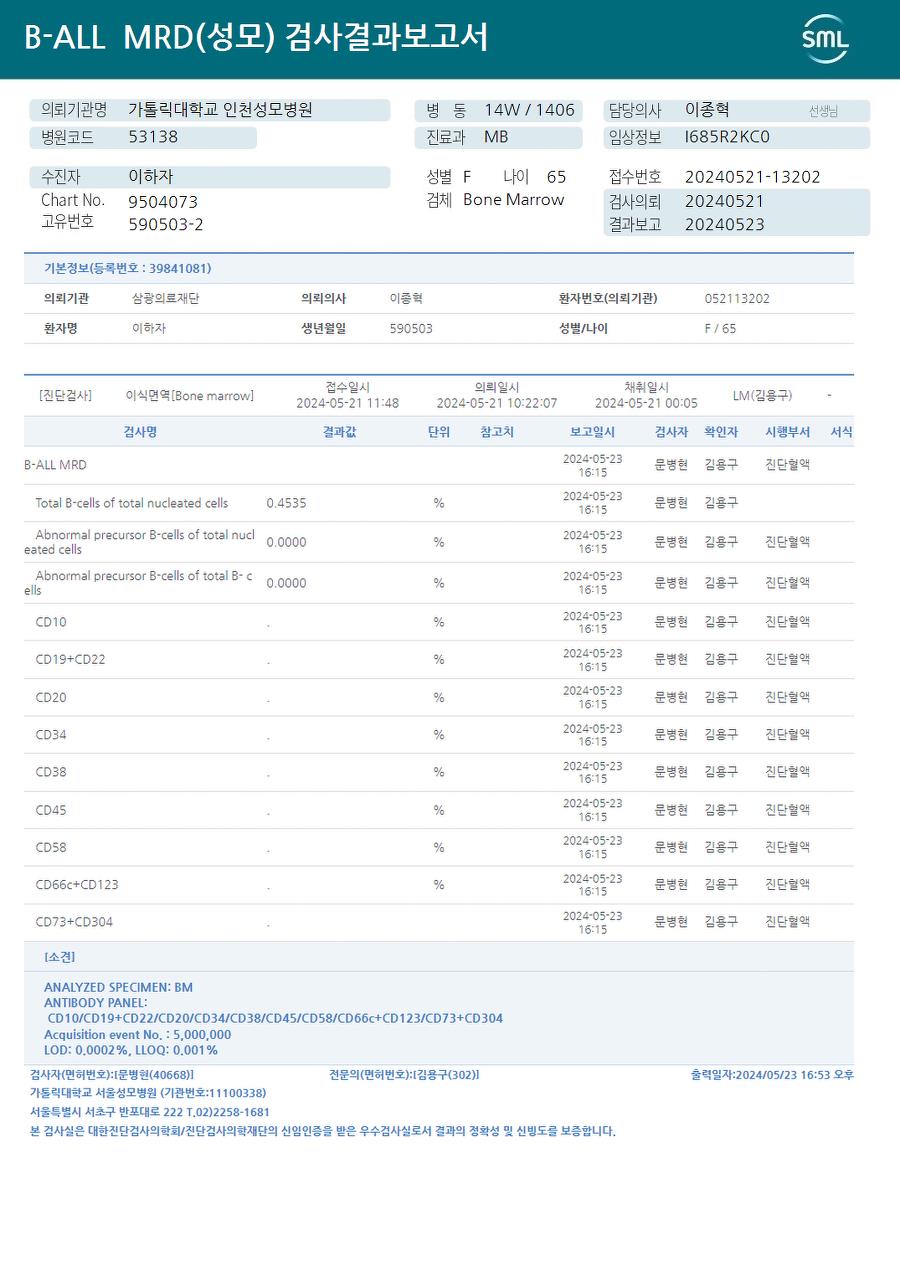Click the 담당의사 field showing 이종혁
900x1271 pixels.
(x=707, y=110)
